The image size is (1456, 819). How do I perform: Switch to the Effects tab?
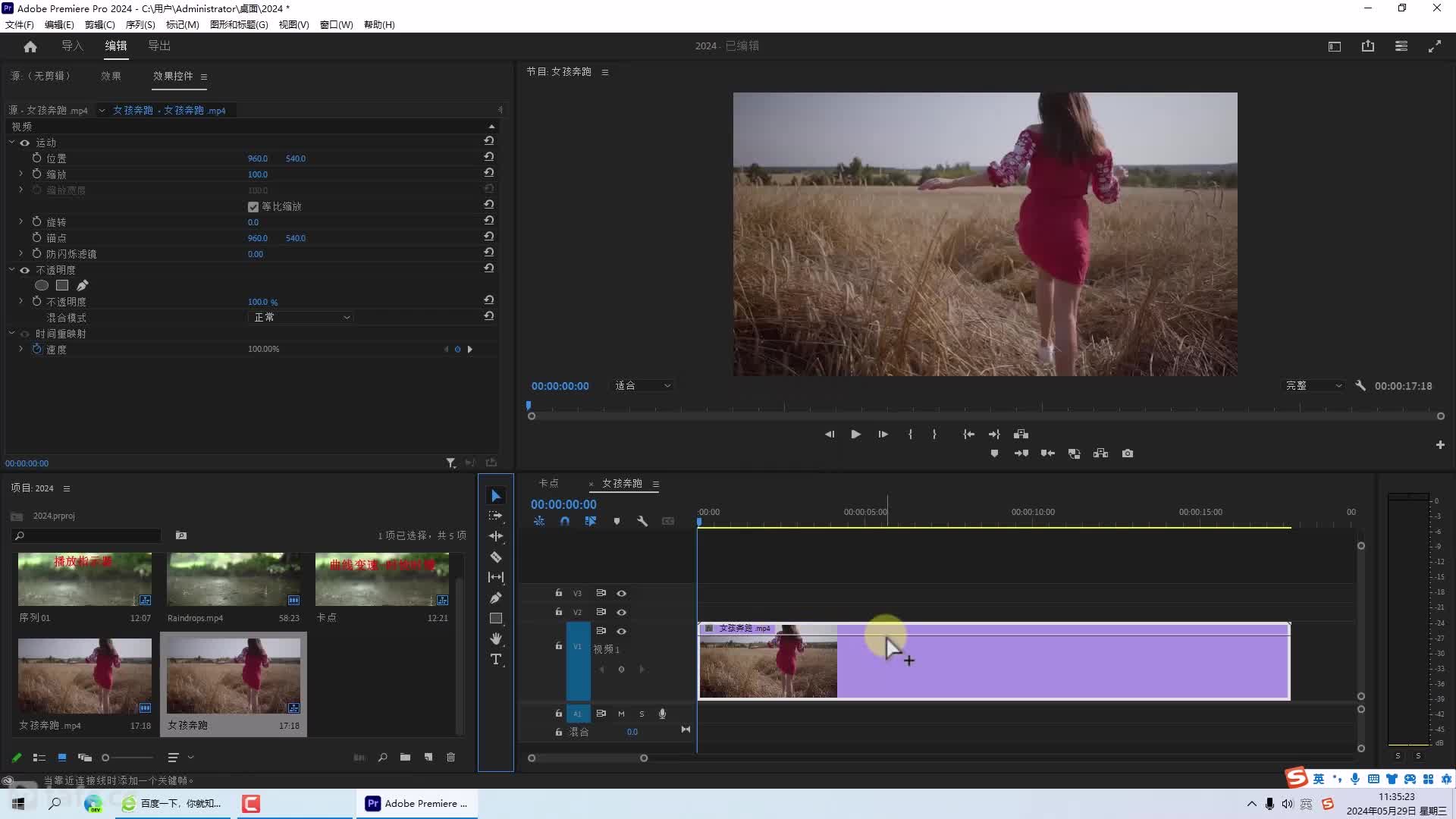111,76
